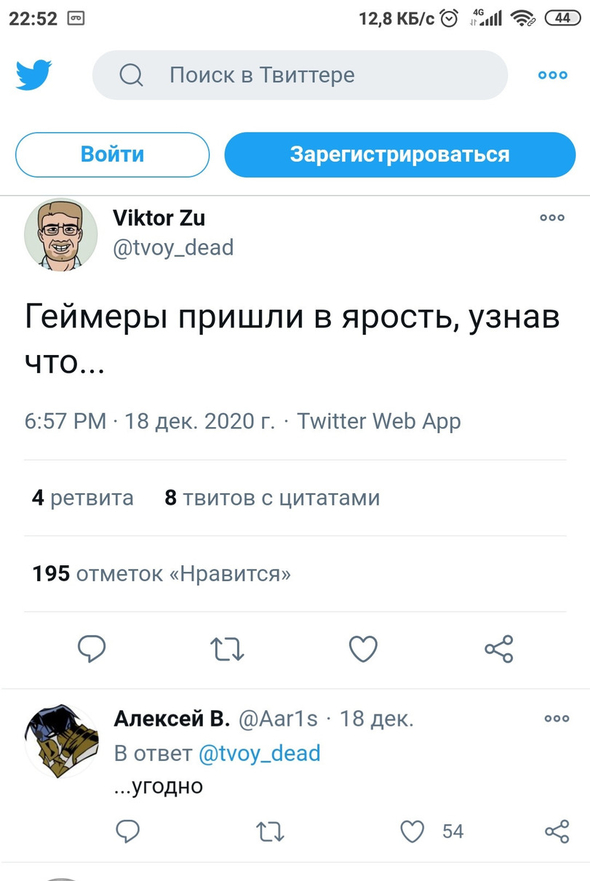The height and width of the screenshot is (881, 590).
Task: Open the @tvoy_dead handle under Viktor Zu
Action: [x=173, y=248]
